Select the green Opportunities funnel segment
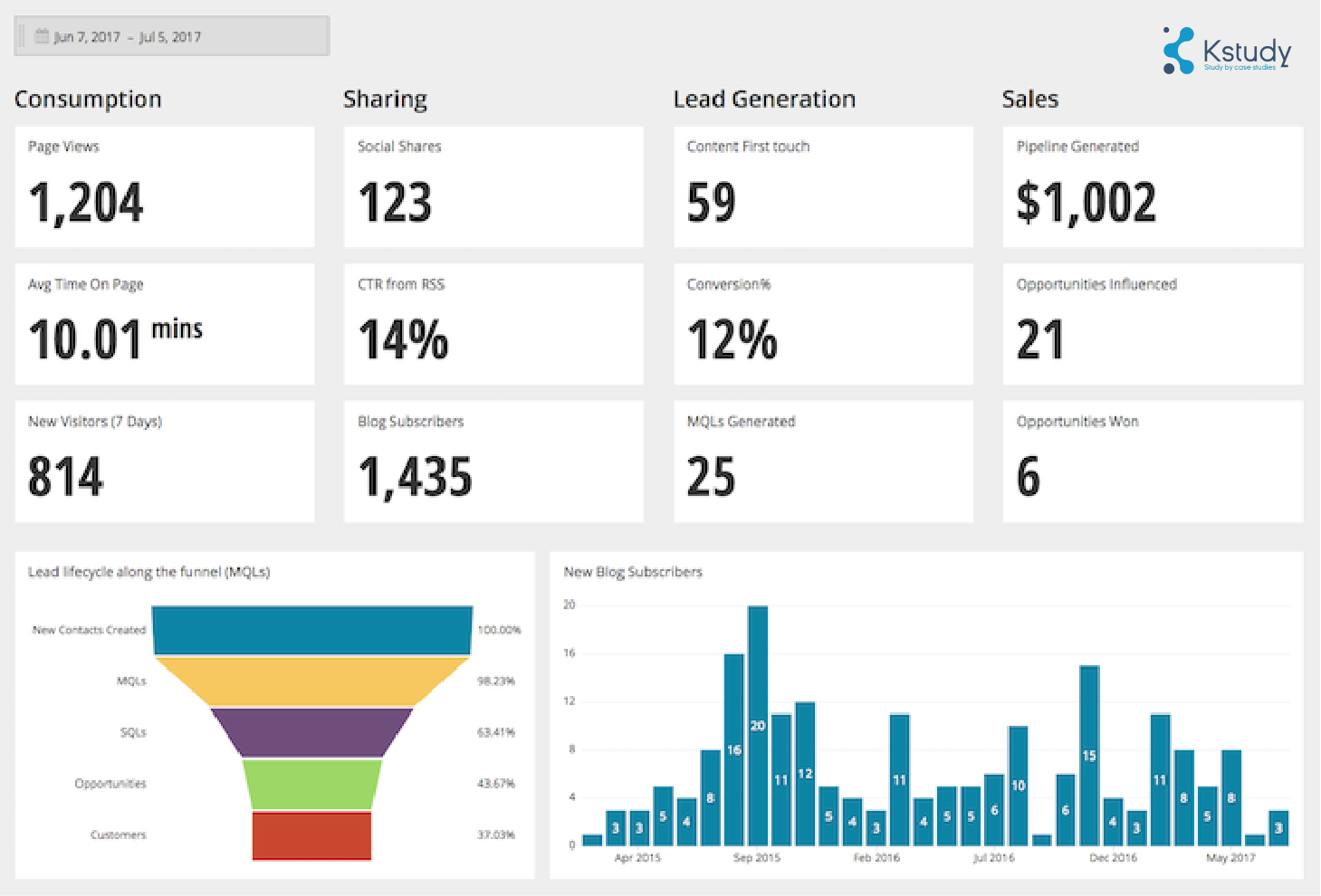The height and width of the screenshot is (896, 1321). (312, 784)
